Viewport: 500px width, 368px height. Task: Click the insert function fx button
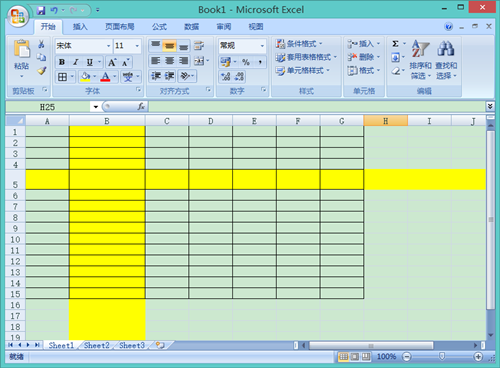coord(141,107)
